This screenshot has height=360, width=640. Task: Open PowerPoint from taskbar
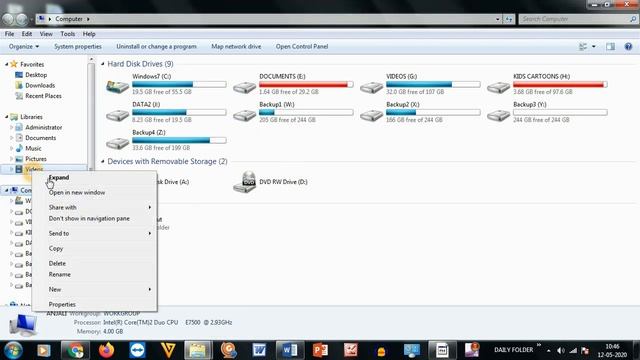[x=320, y=350]
